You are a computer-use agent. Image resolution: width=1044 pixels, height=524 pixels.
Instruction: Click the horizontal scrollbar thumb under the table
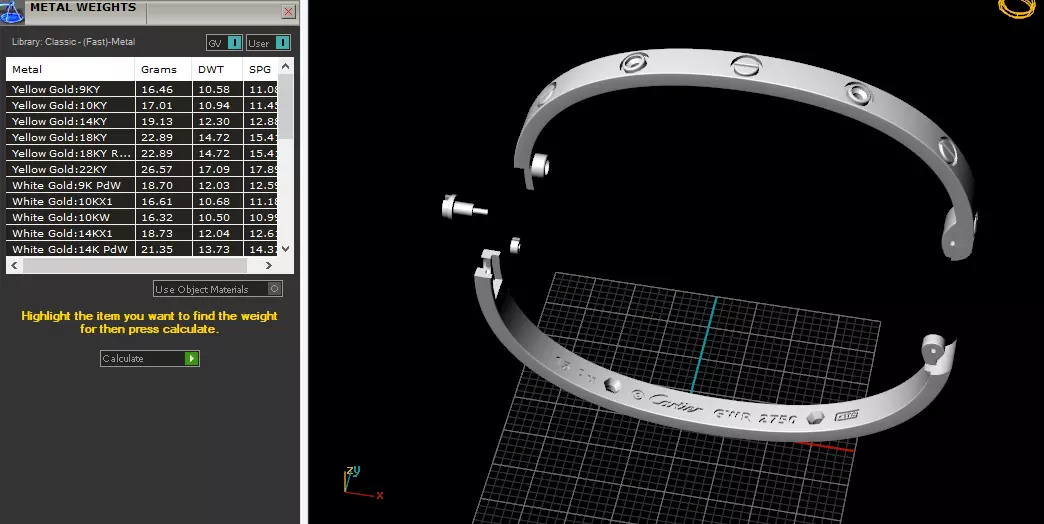(134, 265)
